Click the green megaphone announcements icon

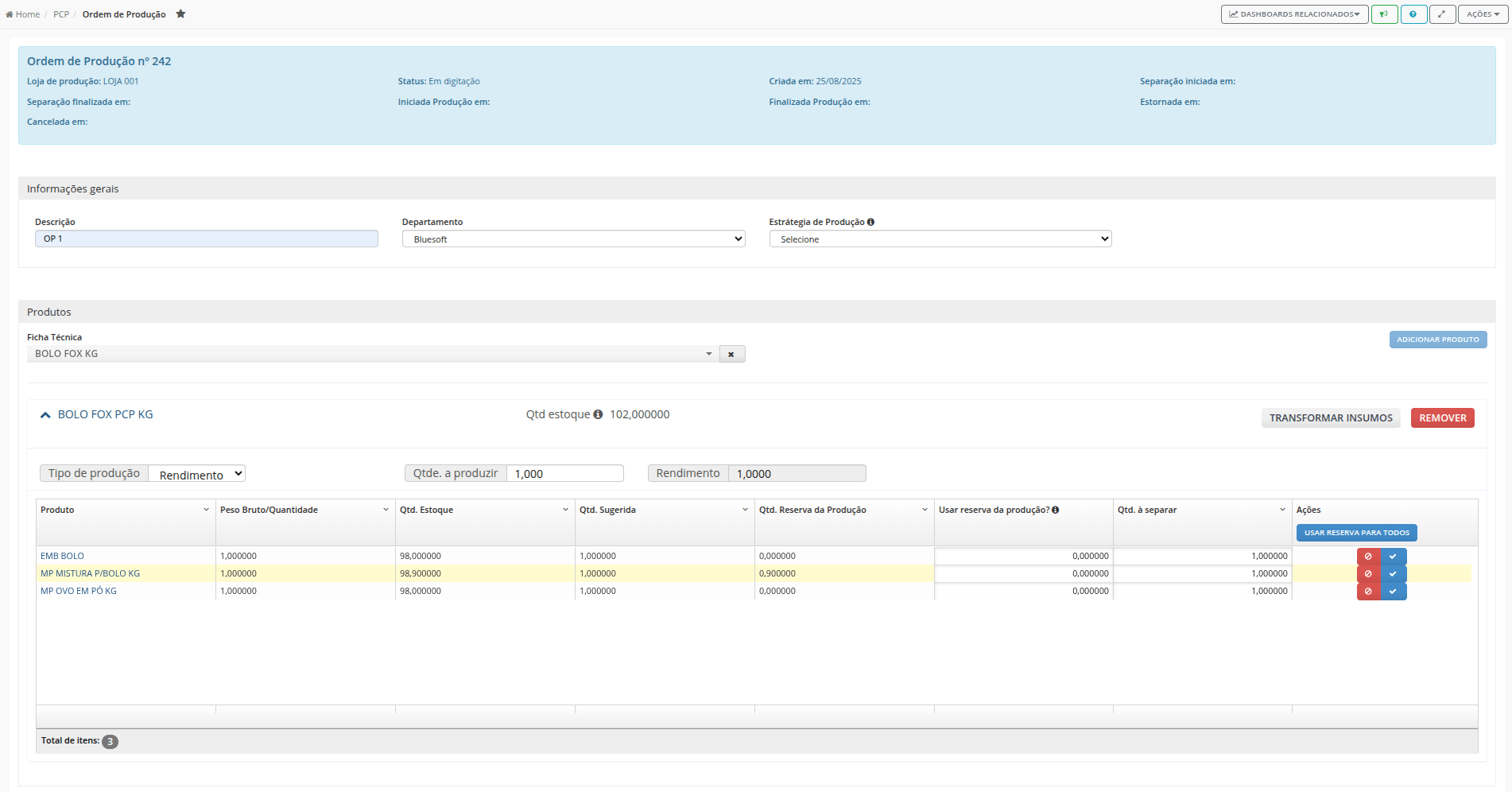click(1384, 14)
